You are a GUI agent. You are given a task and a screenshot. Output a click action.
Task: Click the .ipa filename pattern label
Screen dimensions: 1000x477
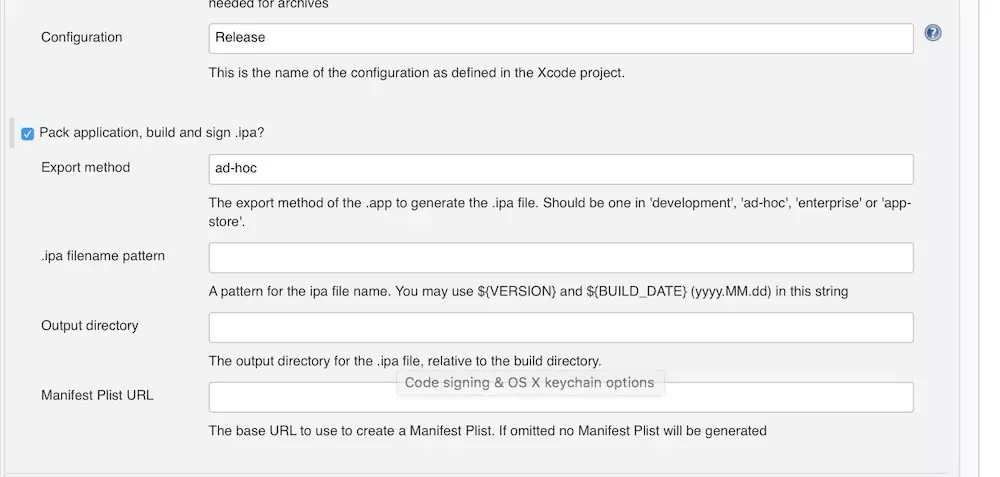click(103, 256)
